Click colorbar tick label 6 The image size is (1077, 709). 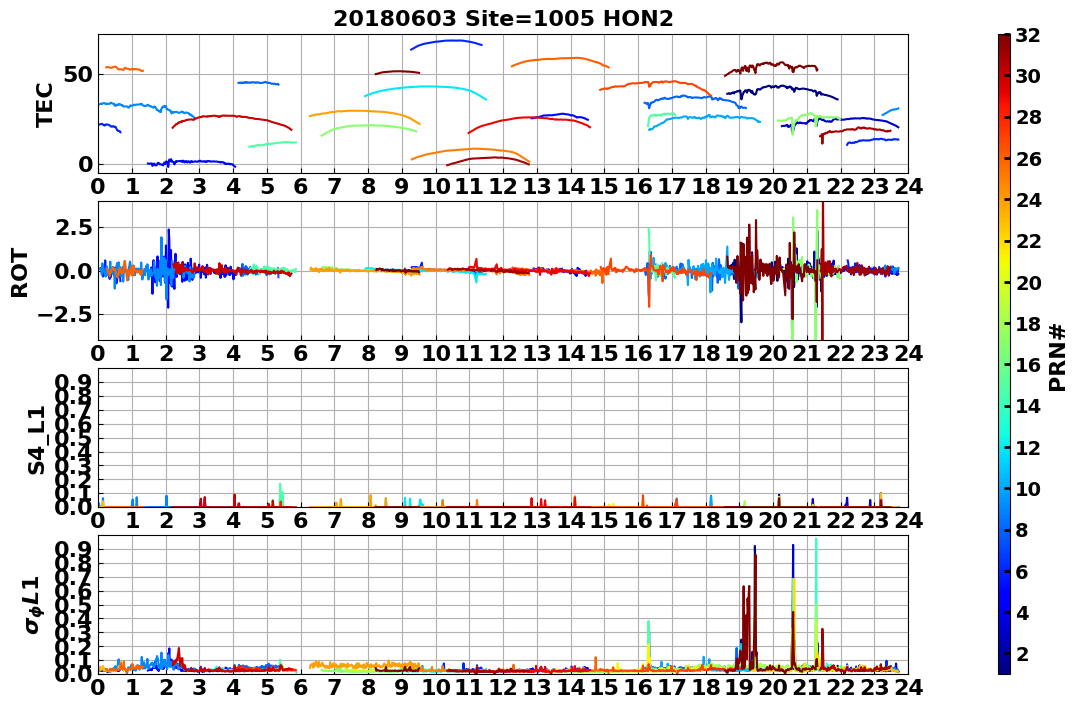pos(1022,571)
